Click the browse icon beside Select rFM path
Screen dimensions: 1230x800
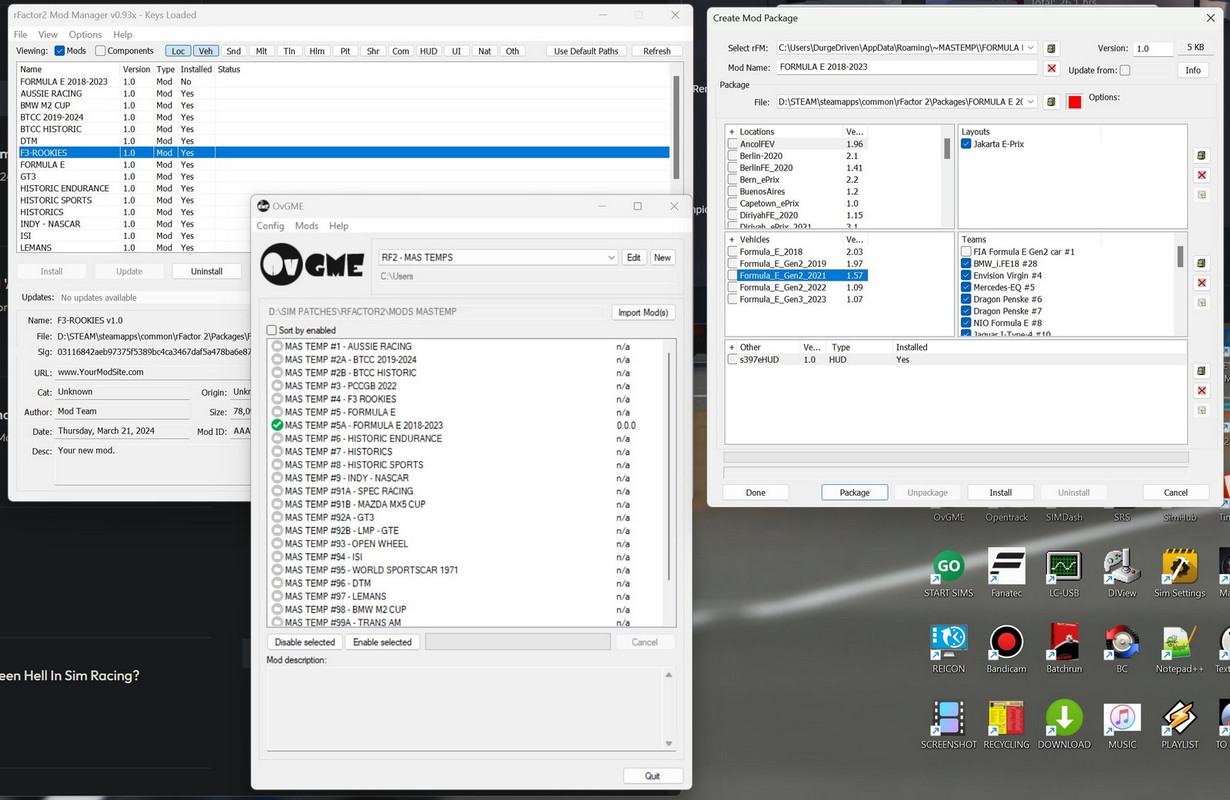tap(1051, 48)
